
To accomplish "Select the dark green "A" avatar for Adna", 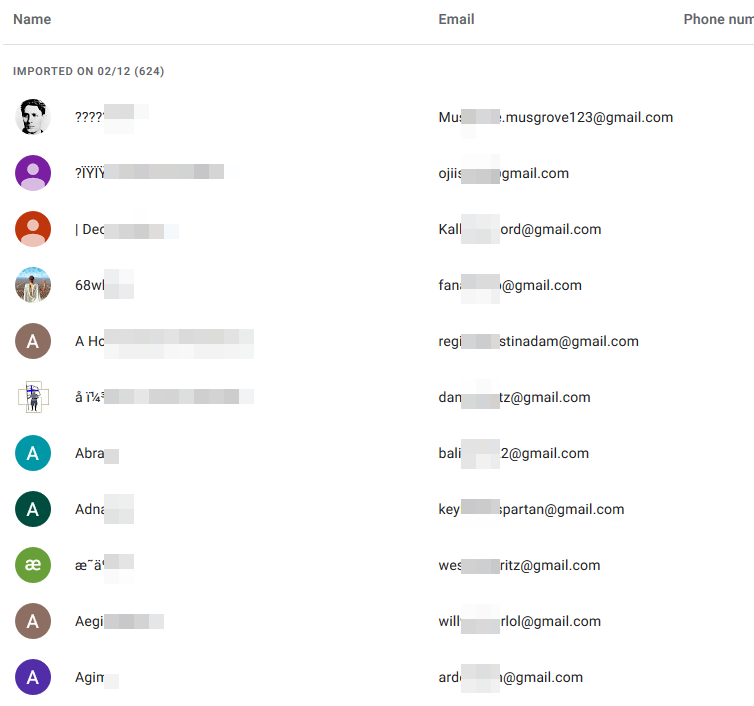I will click(x=33, y=509).
